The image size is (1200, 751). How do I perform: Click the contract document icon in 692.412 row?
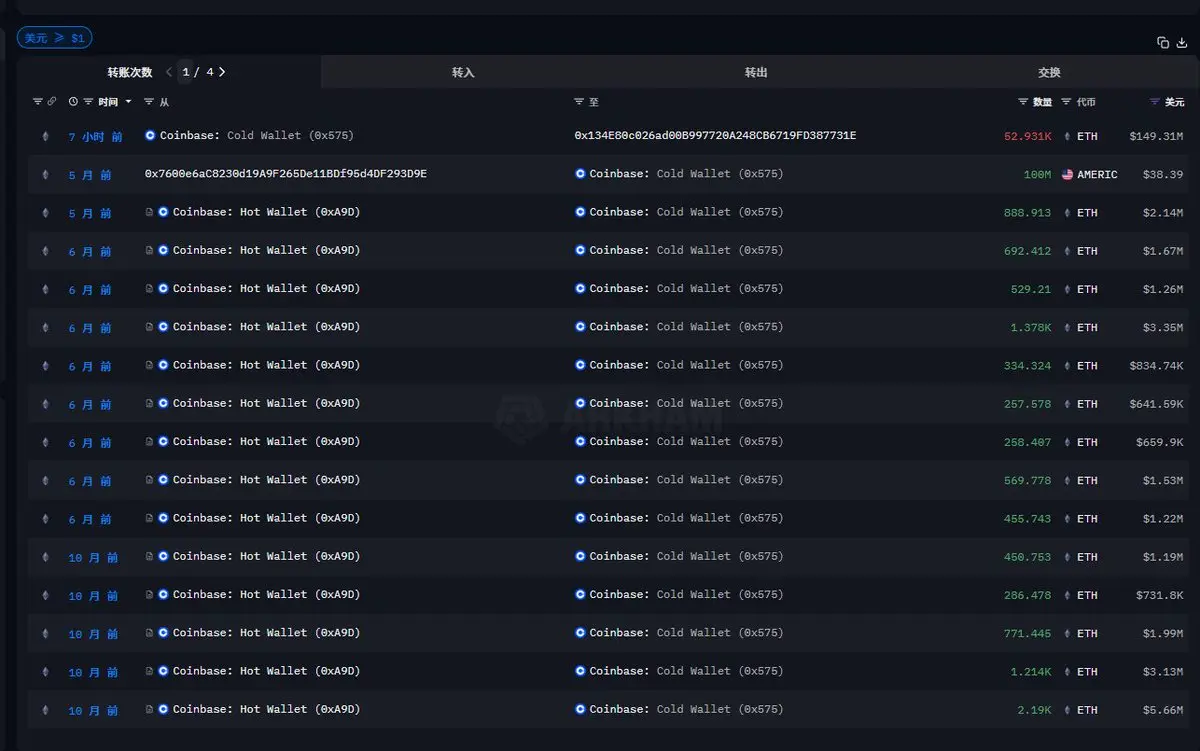[149, 251]
